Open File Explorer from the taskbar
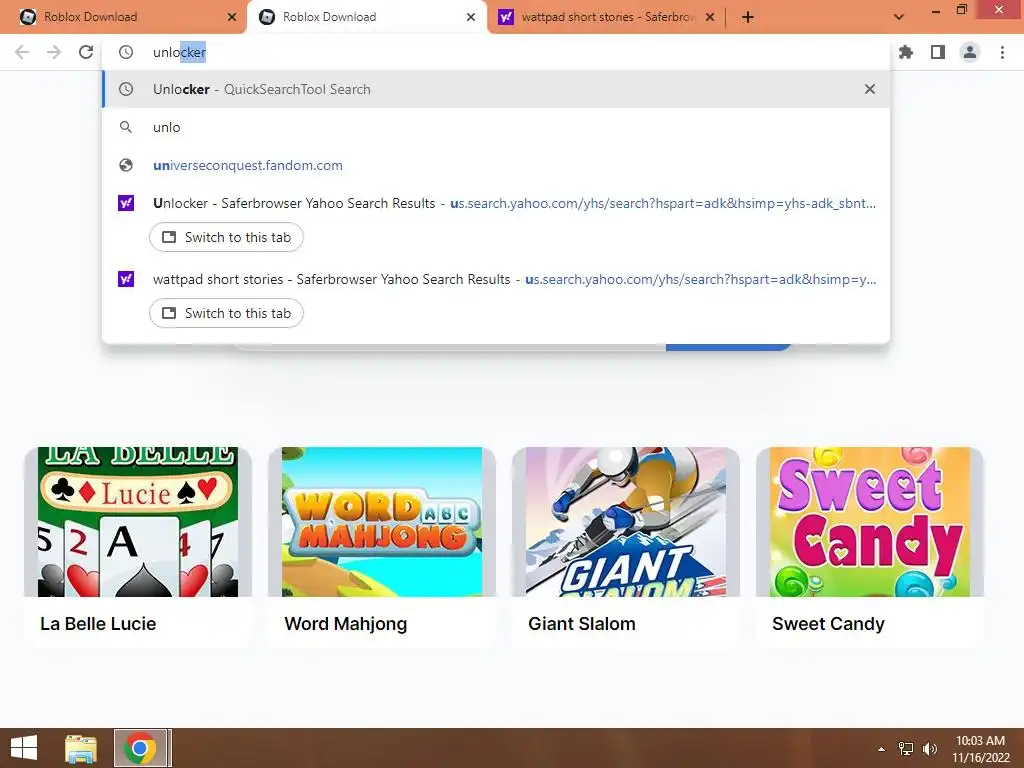The height and width of the screenshot is (768, 1024). point(81,748)
